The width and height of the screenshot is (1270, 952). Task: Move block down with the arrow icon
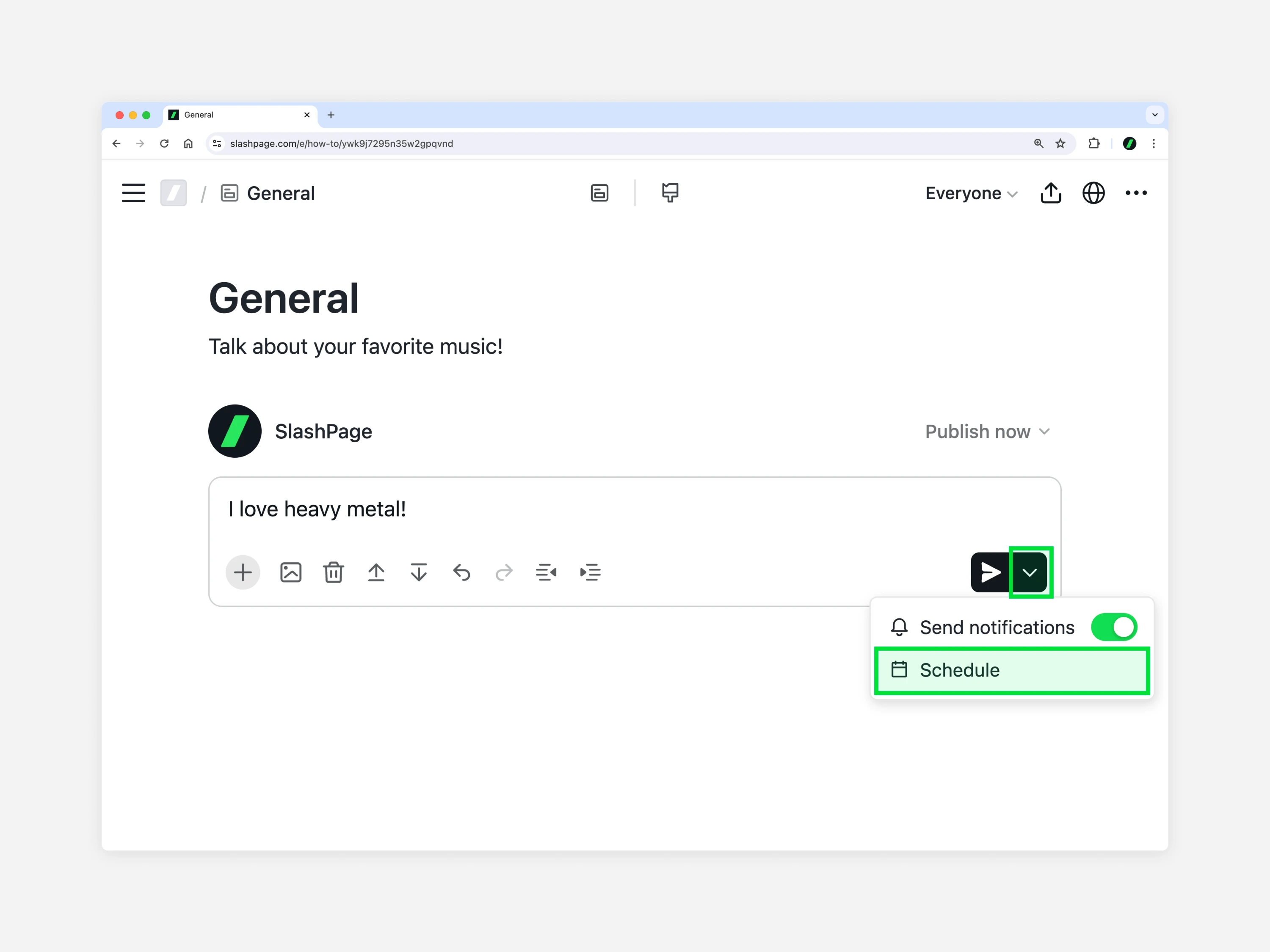[419, 572]
